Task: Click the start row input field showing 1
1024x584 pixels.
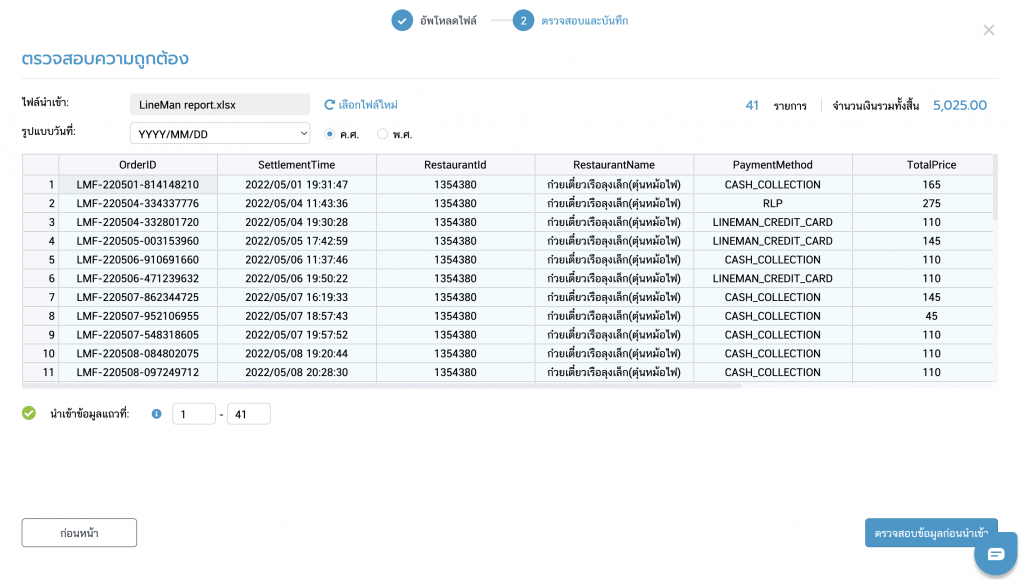Action: (194, 414)
